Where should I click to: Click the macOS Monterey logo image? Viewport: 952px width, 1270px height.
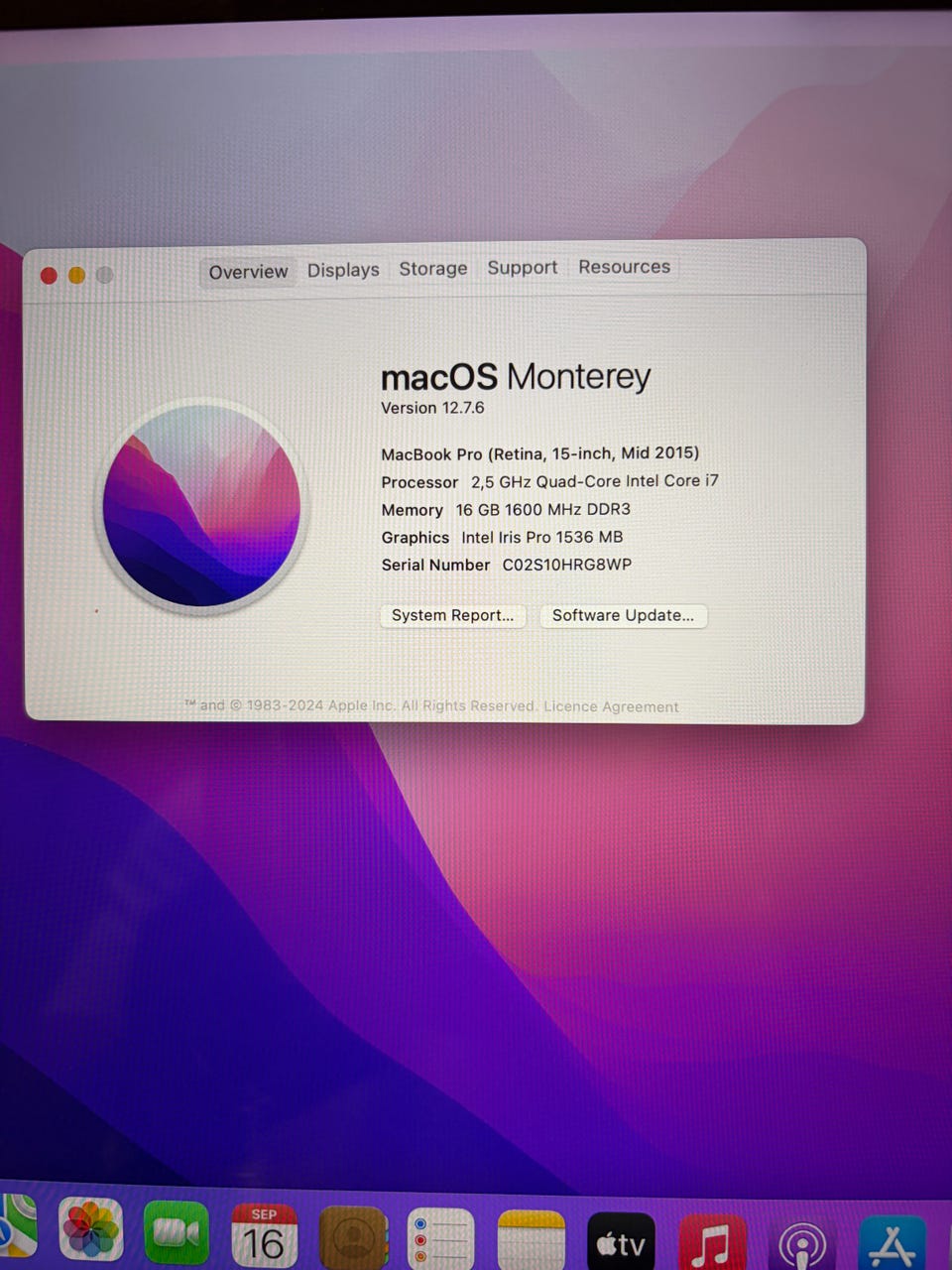click(201, 506)
